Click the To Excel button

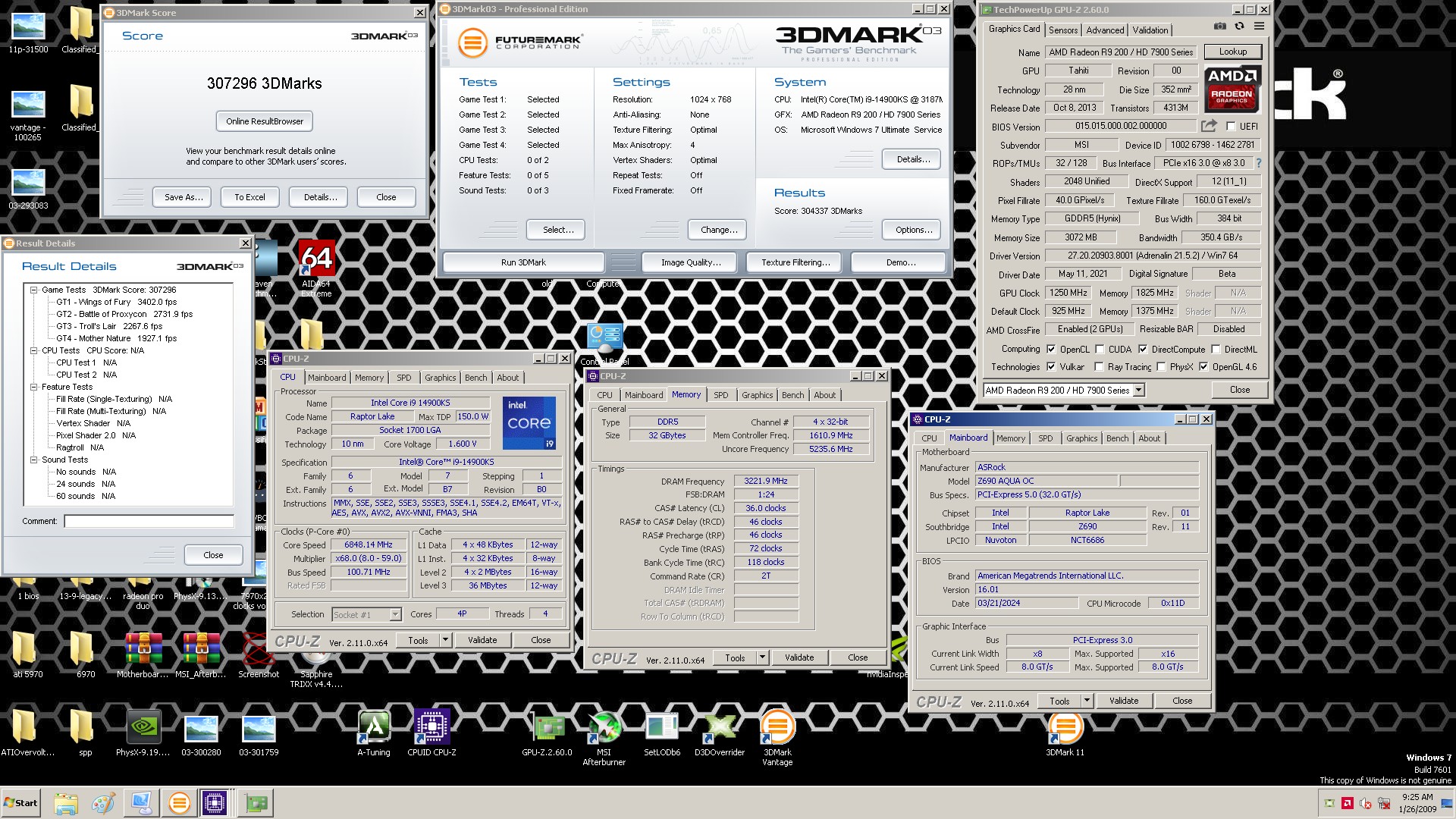pyautogui.click(x=249, y=197)
